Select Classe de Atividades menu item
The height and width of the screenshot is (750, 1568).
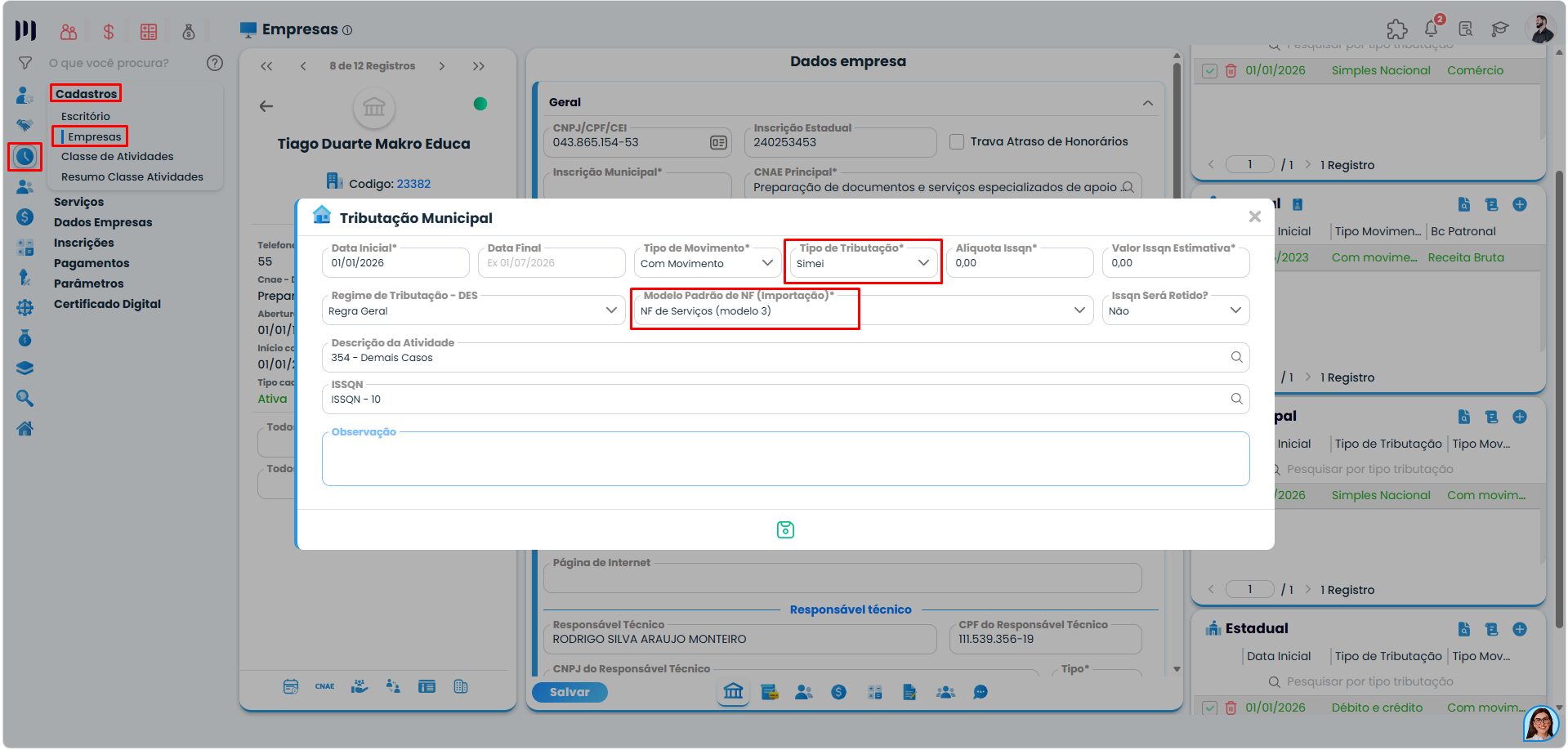pyautogui.click(x=117, y=156)
